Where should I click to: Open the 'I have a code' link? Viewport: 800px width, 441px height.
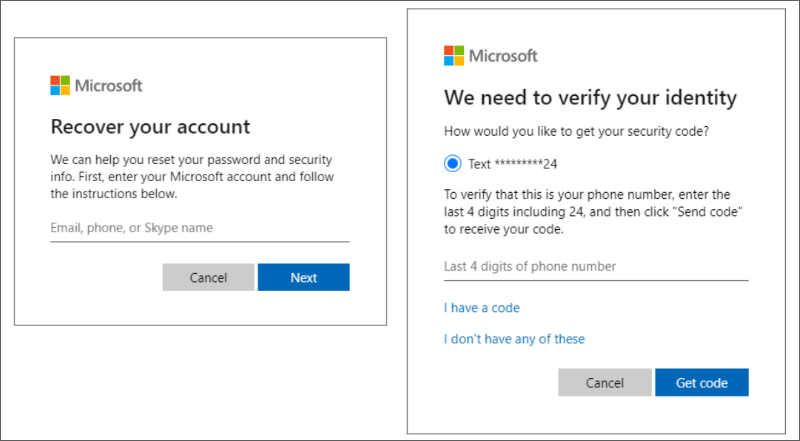pos(482,308)
